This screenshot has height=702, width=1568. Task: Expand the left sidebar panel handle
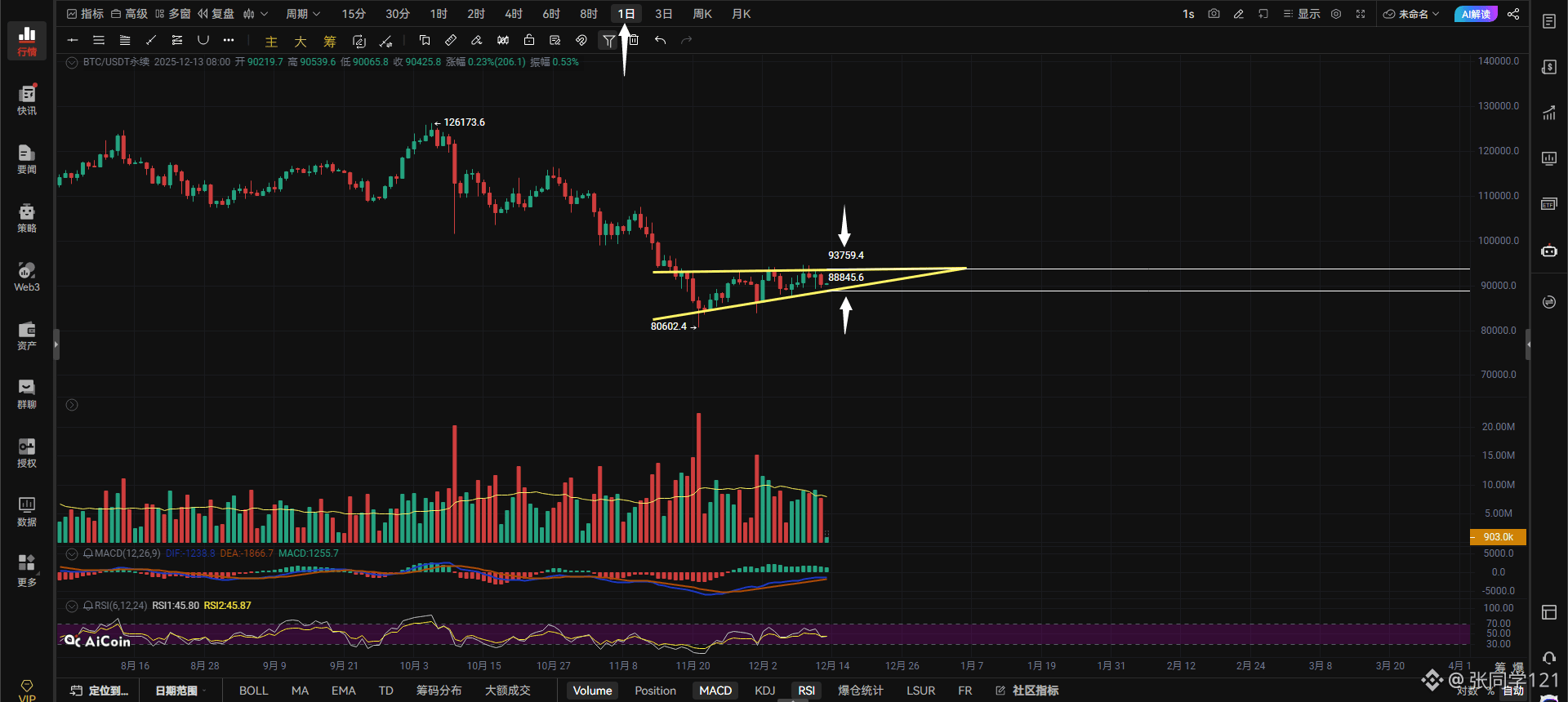[x=56, y=344]
